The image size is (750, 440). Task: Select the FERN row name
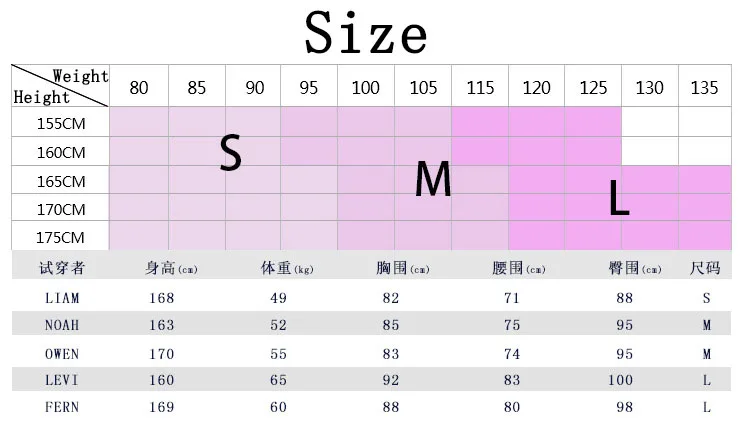point(62,407)
